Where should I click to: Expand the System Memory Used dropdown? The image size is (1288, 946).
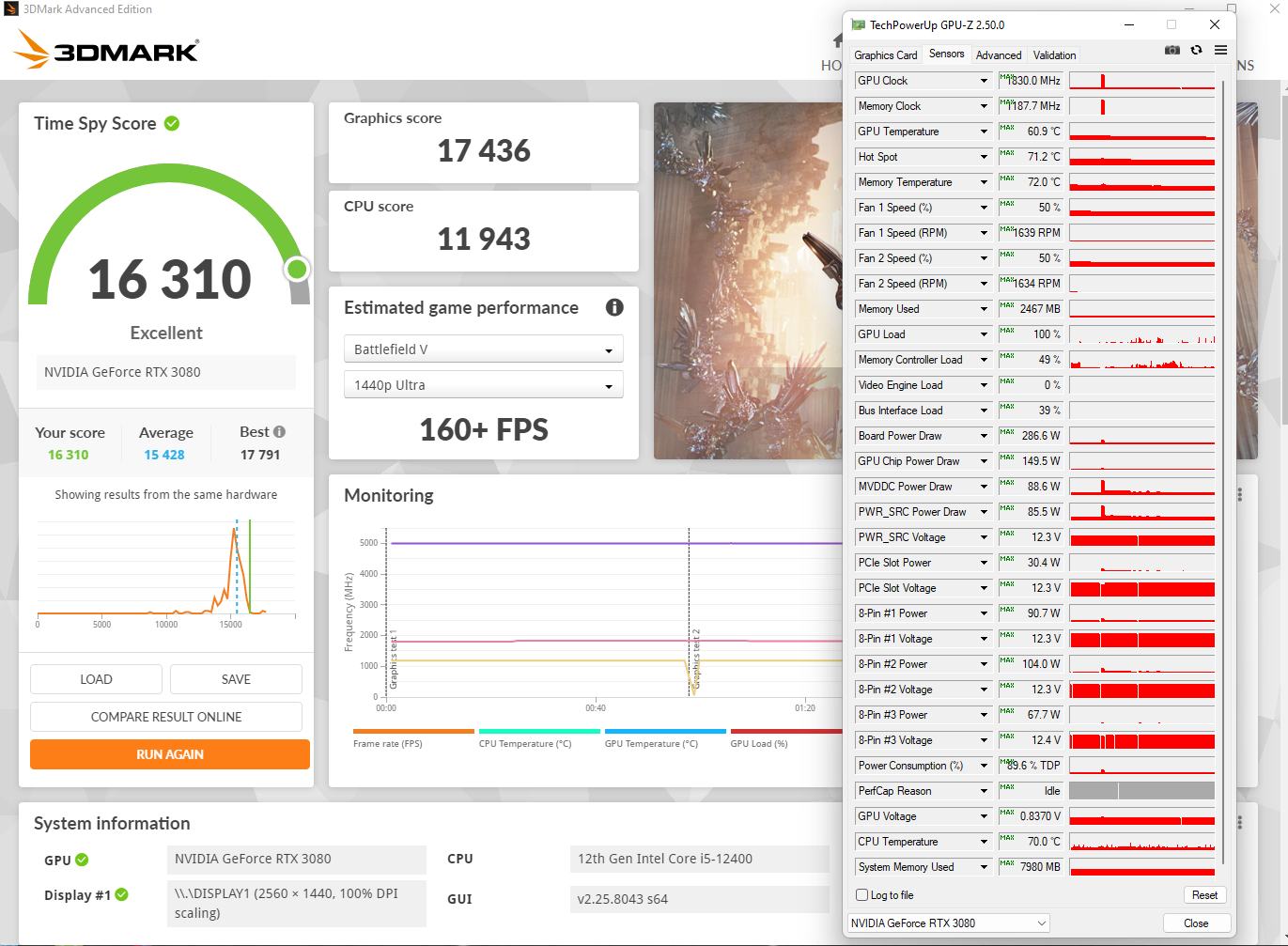(984, 867)
